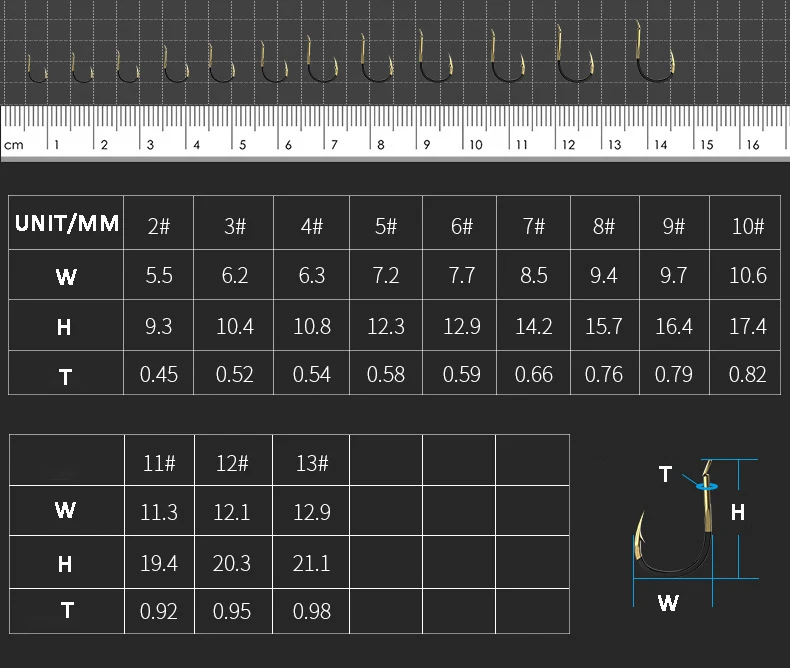Select the 5# size column header
This screenshot has height=668, width=790.
click(386, 226)
